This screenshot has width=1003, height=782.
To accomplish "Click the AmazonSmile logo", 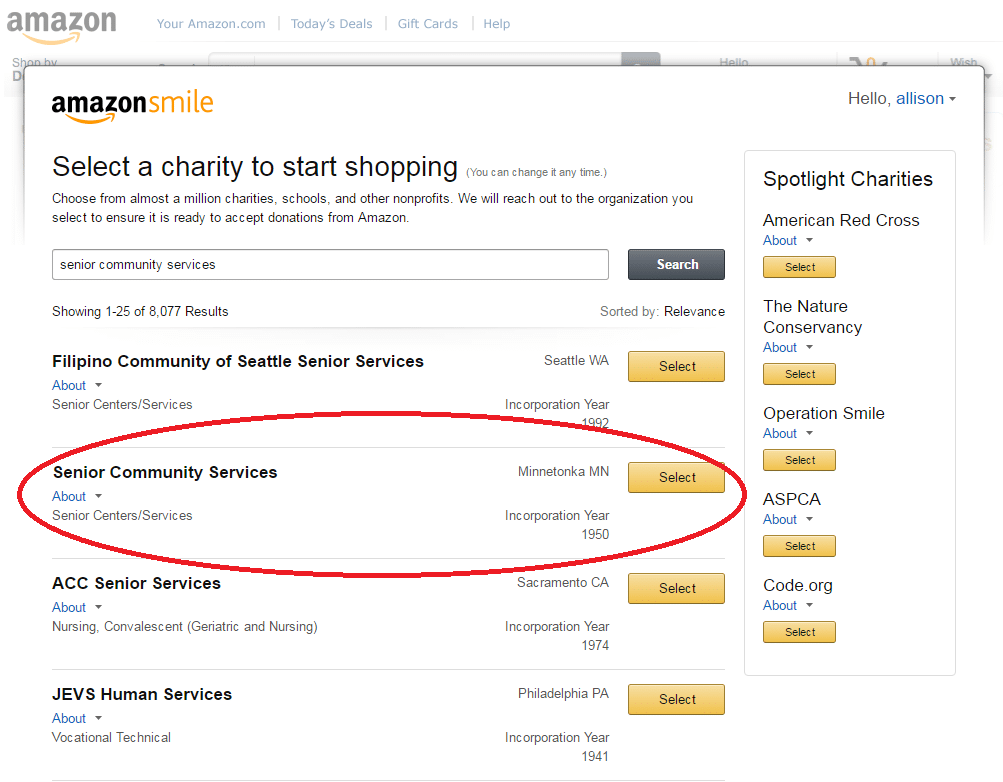I will [x=132, y=105].
